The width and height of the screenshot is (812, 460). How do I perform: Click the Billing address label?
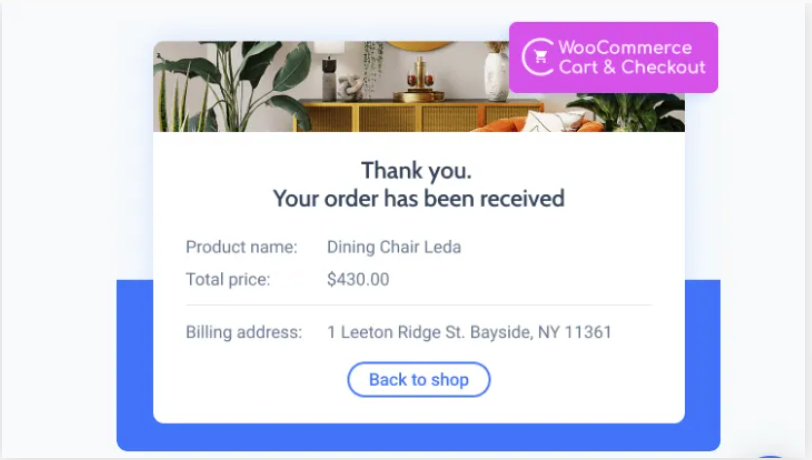243,332
